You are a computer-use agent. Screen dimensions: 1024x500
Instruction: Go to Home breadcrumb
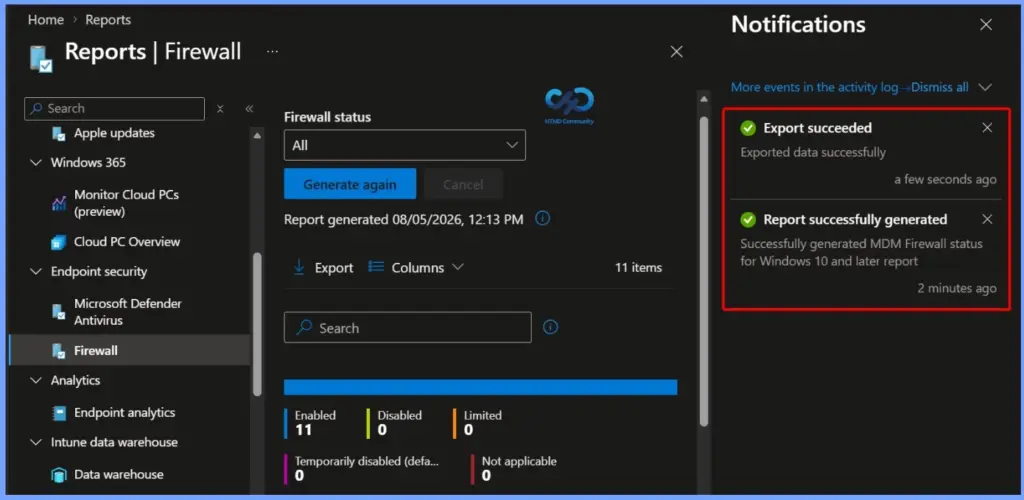click(x=46, y=20)
